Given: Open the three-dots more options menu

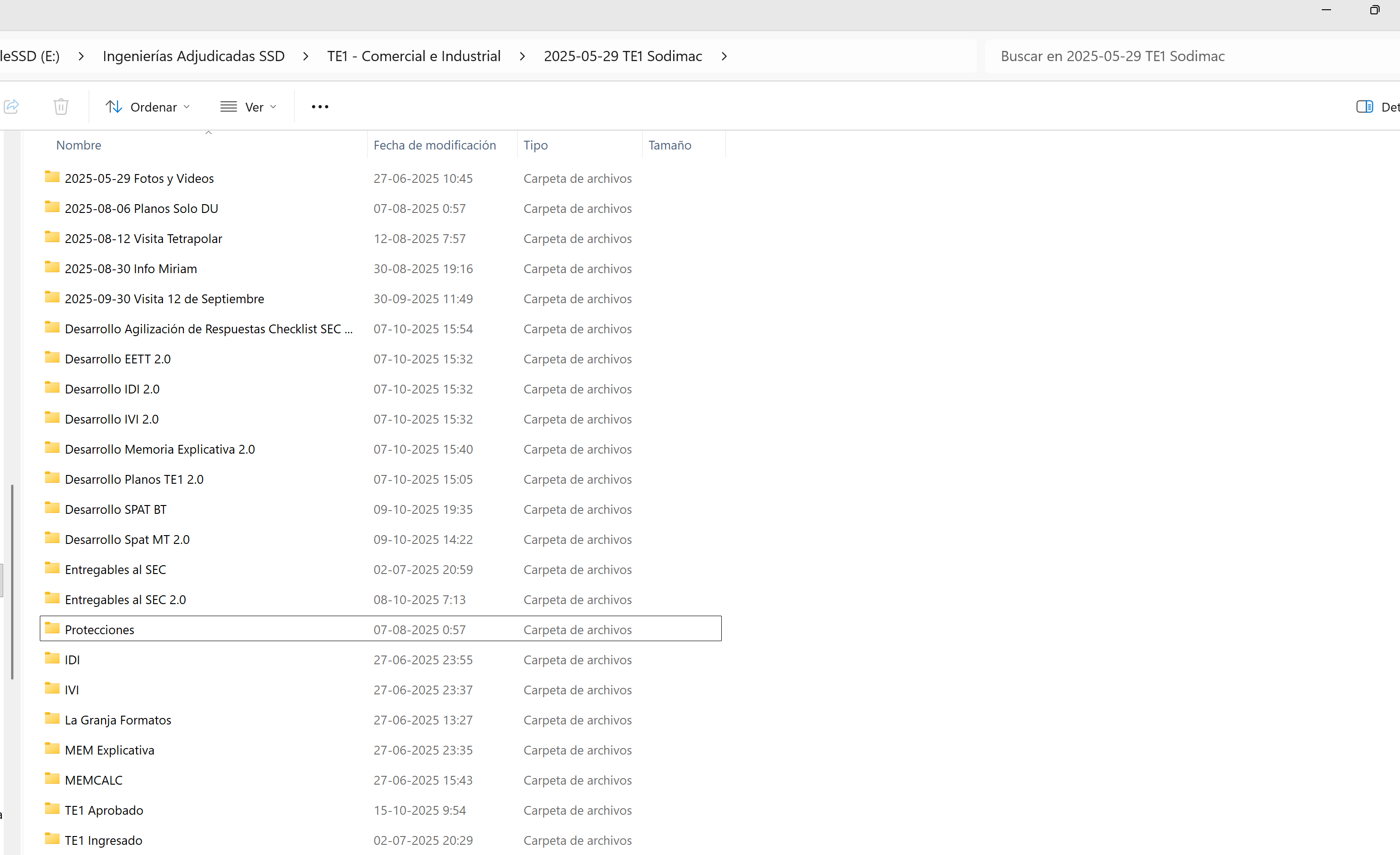Looking at the screenshot, I should pos(320,107).
